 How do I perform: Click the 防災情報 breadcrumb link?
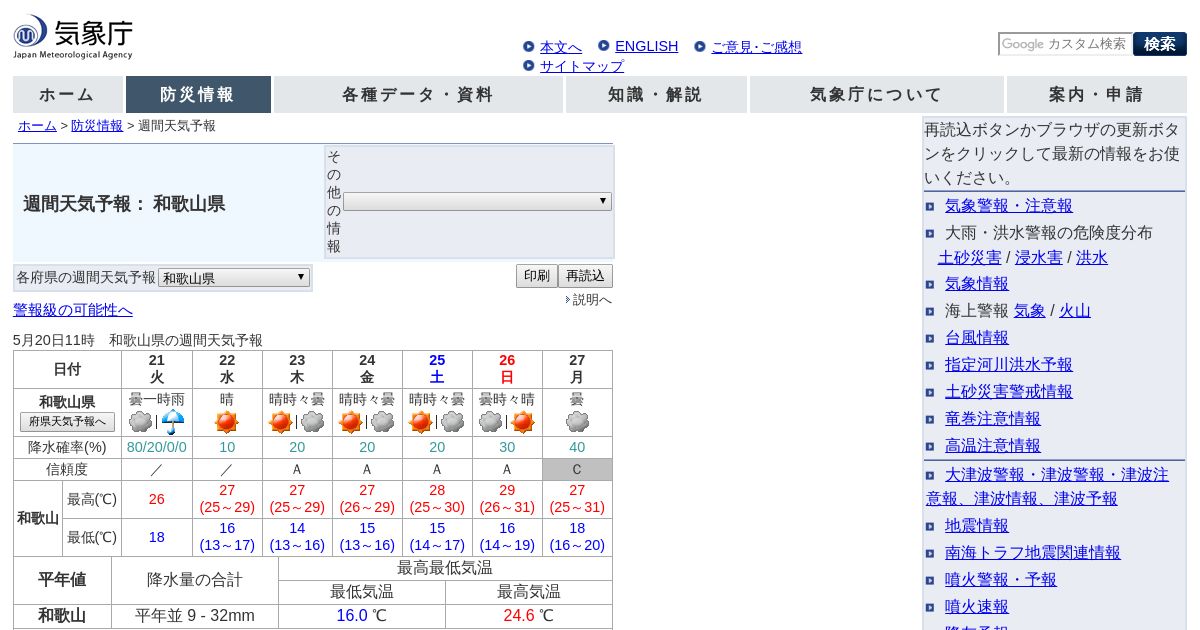97,126
